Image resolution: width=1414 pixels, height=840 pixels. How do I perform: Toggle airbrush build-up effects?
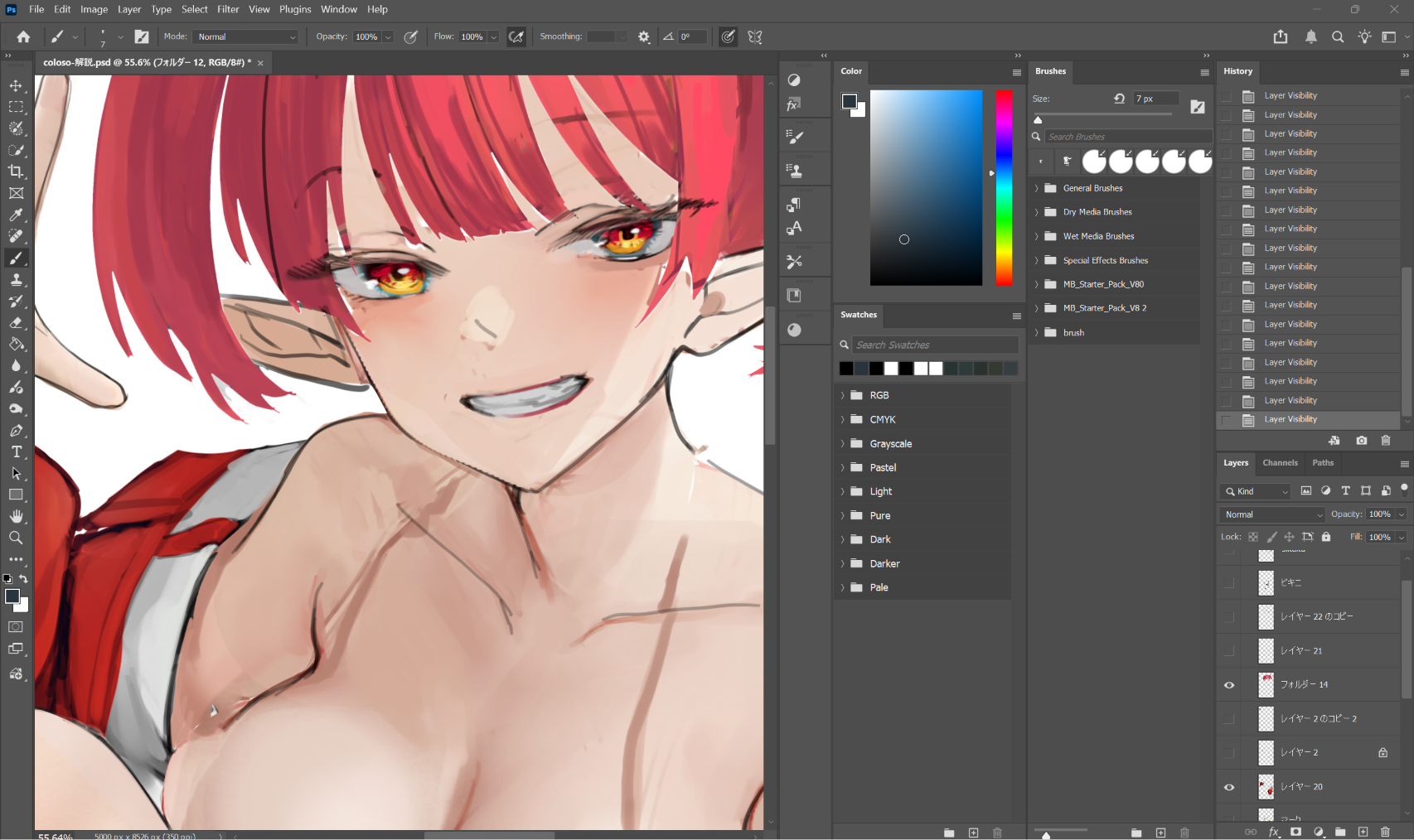coord(516,36)
